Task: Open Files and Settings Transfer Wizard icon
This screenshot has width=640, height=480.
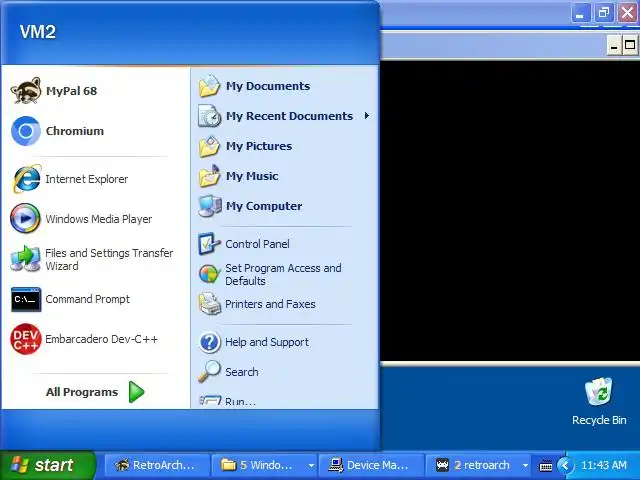Action: tap(25, 259)
